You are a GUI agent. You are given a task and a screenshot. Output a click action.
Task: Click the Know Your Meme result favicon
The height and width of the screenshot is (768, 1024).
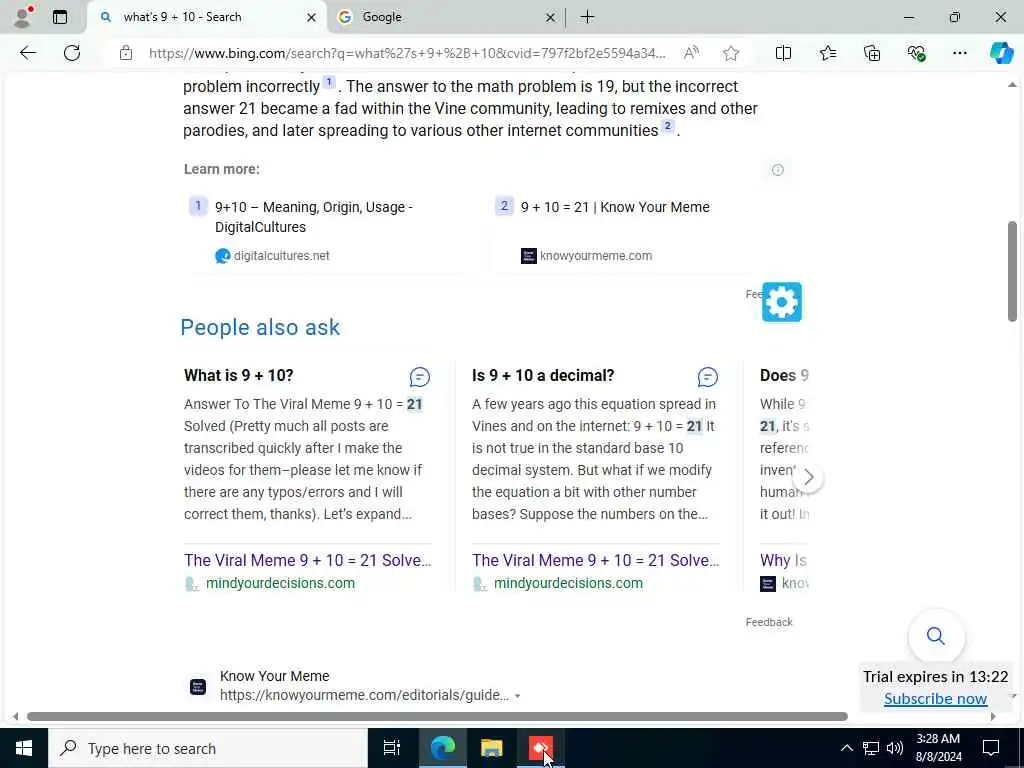[x=198, y=687]
